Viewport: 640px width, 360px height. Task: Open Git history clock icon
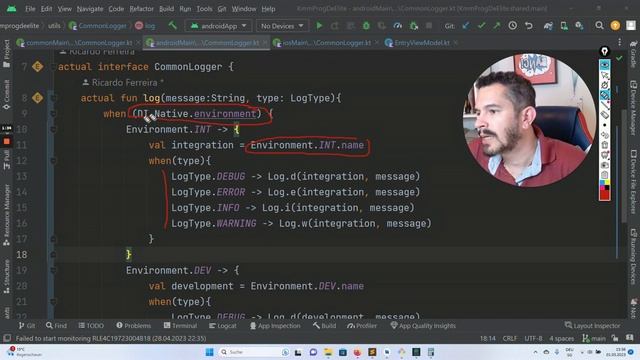point(513,26)
